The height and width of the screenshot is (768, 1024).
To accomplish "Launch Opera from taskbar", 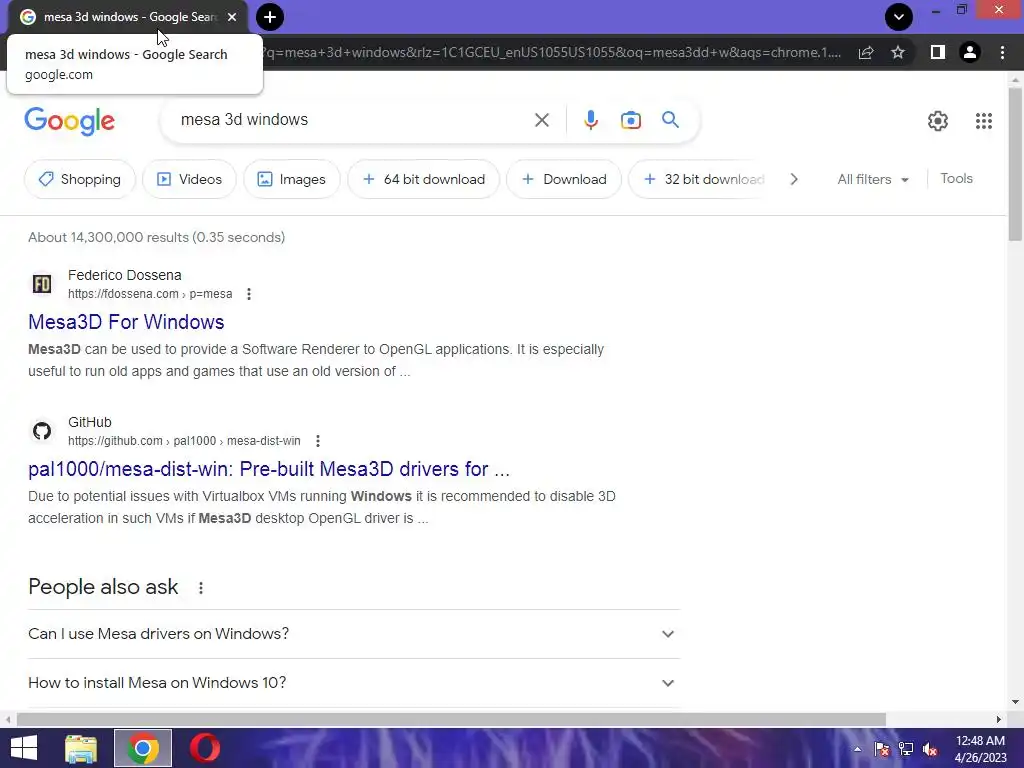I will tap(205, 748).
